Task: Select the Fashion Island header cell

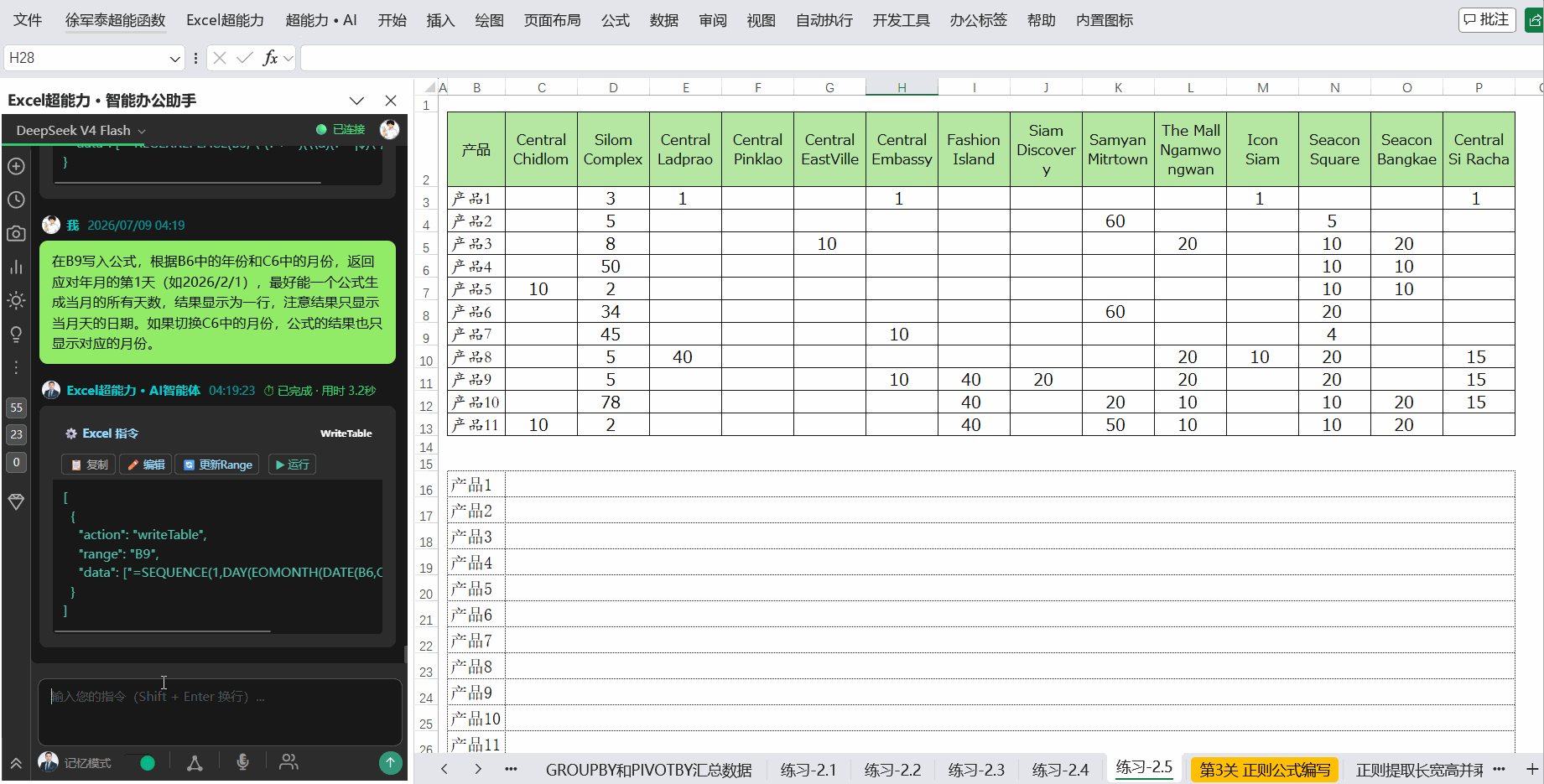Action: pyautogui.click(x=974, y=149)
